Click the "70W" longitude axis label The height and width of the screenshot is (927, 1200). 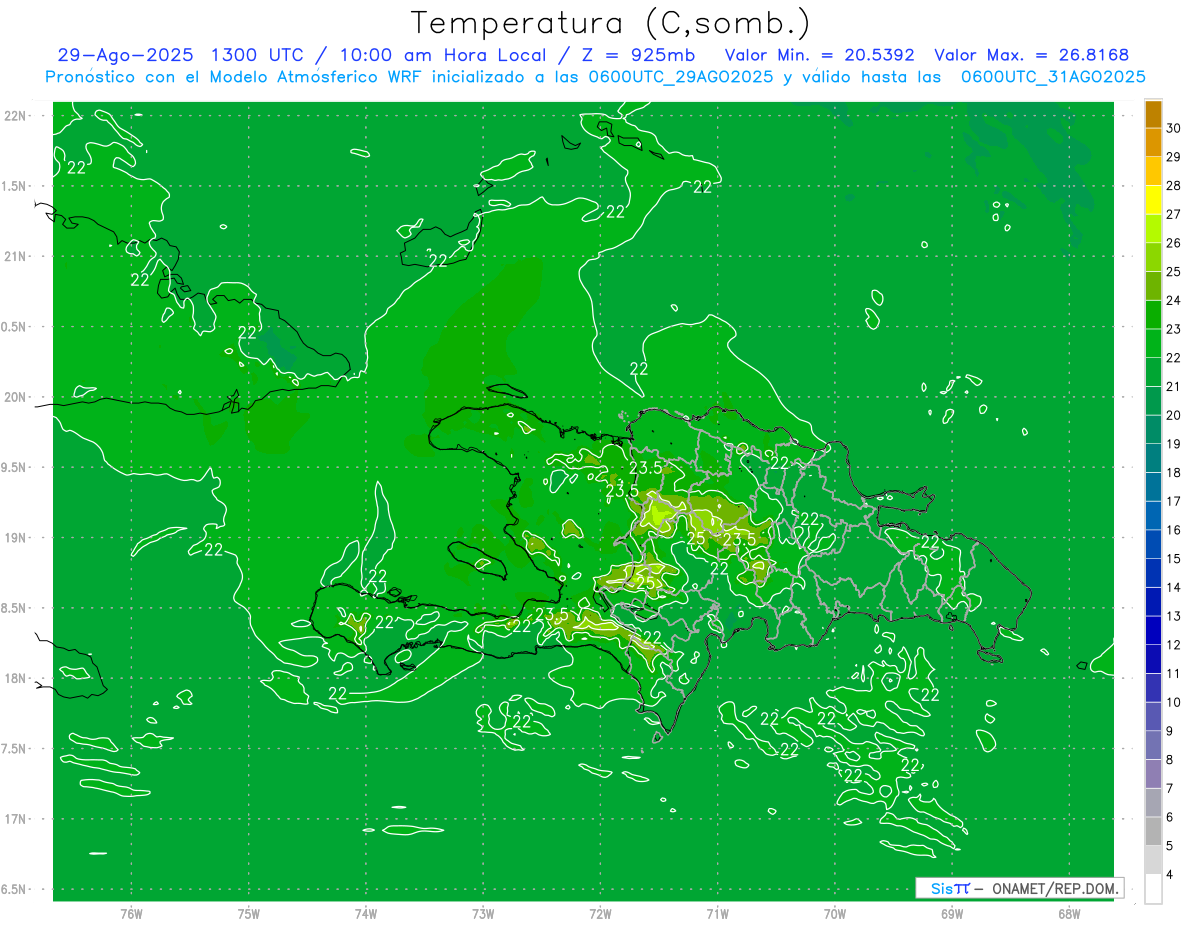pyautogui.click(x=834, y=913)
